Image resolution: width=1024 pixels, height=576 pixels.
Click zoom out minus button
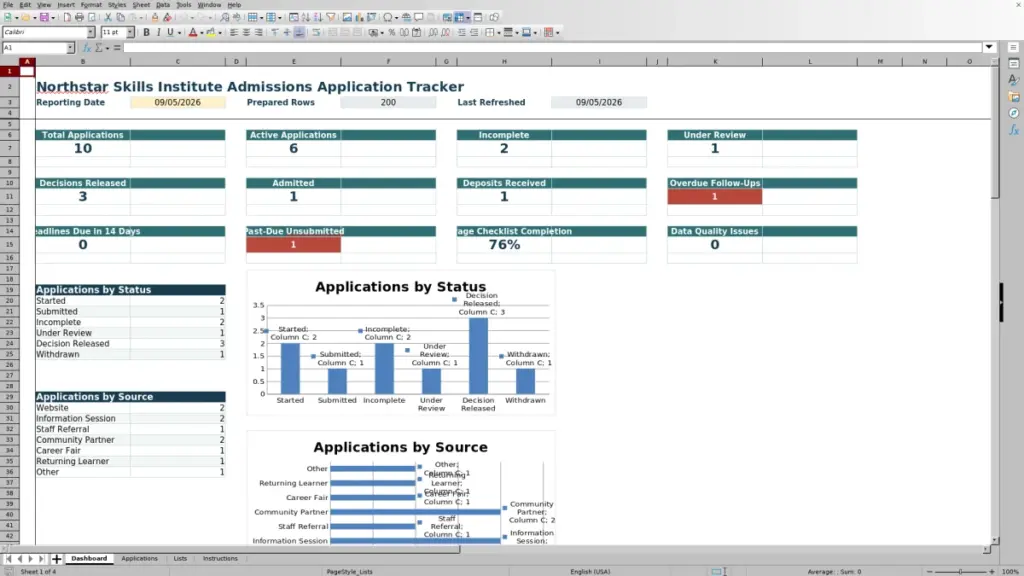929,571
